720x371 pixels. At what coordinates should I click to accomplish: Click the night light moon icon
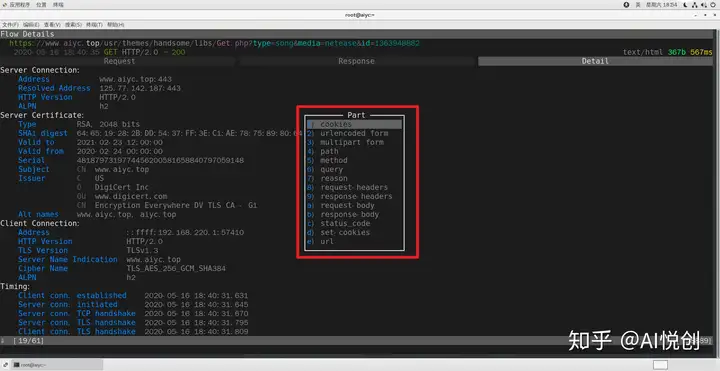pyautogui.click(x=686, y=5)
